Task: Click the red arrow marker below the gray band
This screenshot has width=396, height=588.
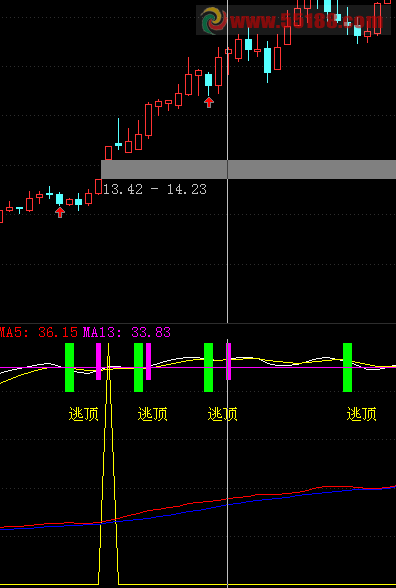Action: (x=60, y=212)
